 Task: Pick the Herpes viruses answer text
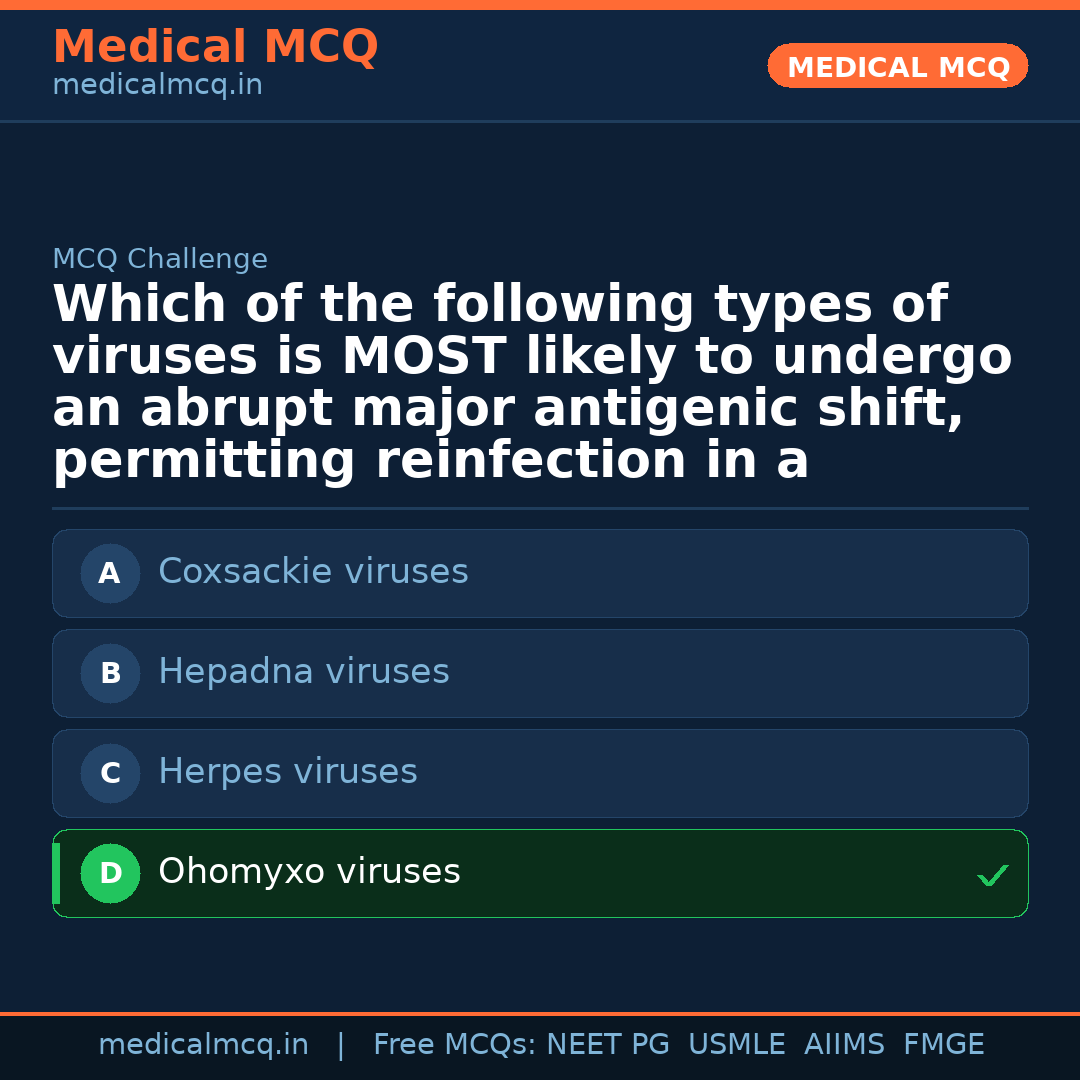tap(288, 772)
